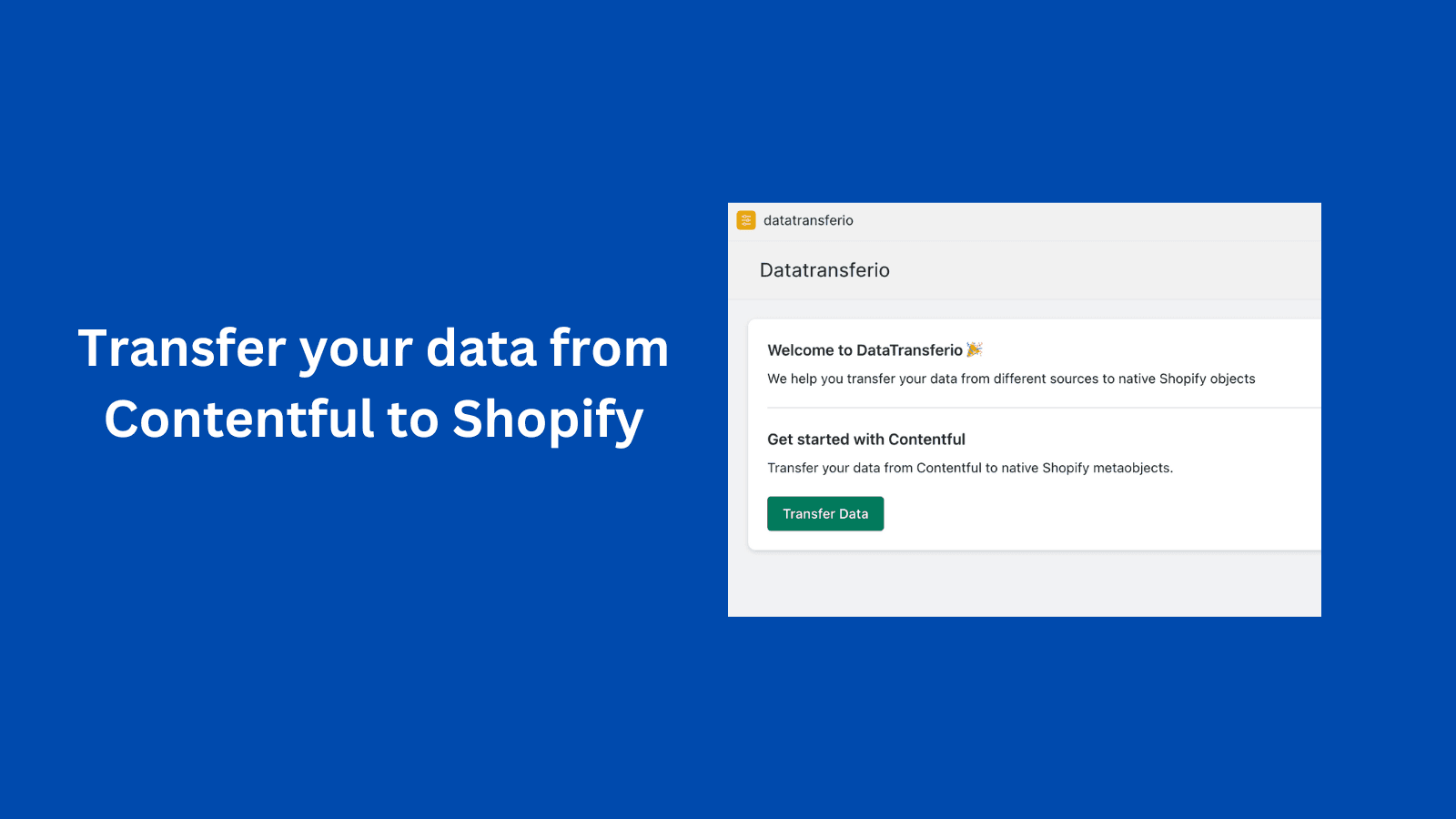Click the Contentful metaobjects description line
The width and height of the screenshot is (1456, 819).
[970, 468]
